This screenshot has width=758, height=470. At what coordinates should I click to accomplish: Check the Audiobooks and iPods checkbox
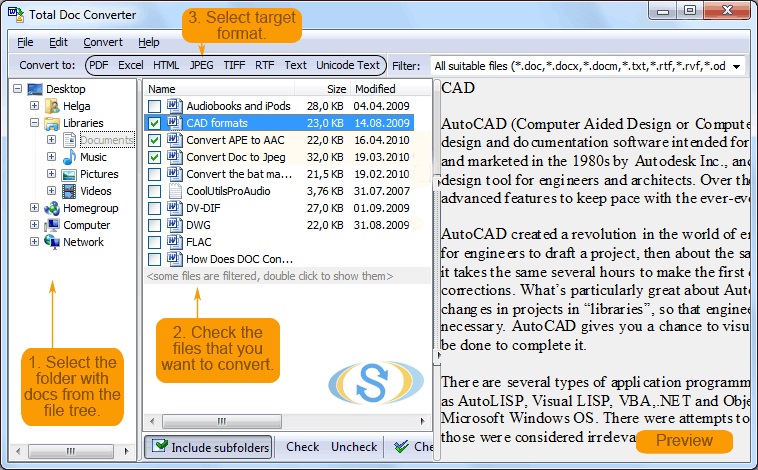pyautogui.click(x=155, y=106)
